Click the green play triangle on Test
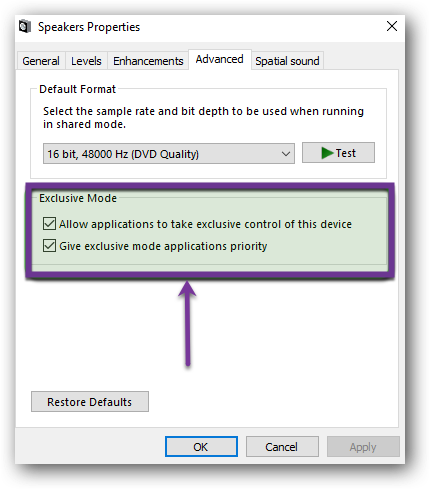Screen dimensions: 430x489 click(x=327, y=153)
